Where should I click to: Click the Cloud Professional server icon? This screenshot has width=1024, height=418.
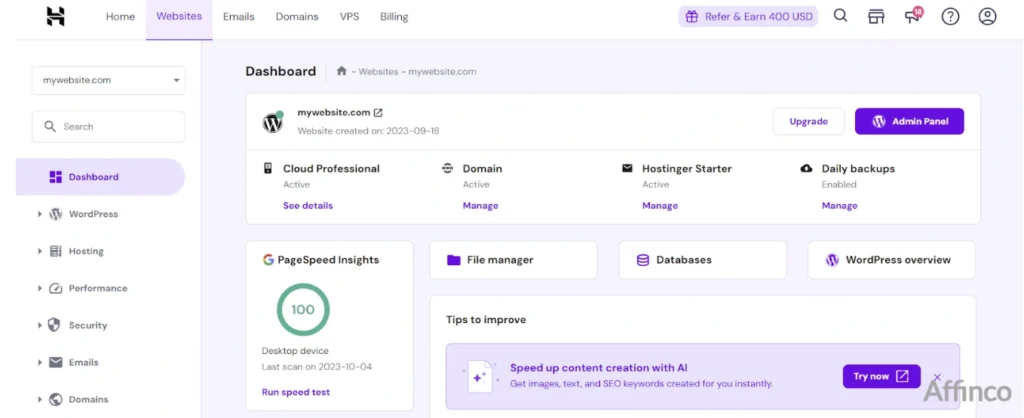click(x=268, y=169)
